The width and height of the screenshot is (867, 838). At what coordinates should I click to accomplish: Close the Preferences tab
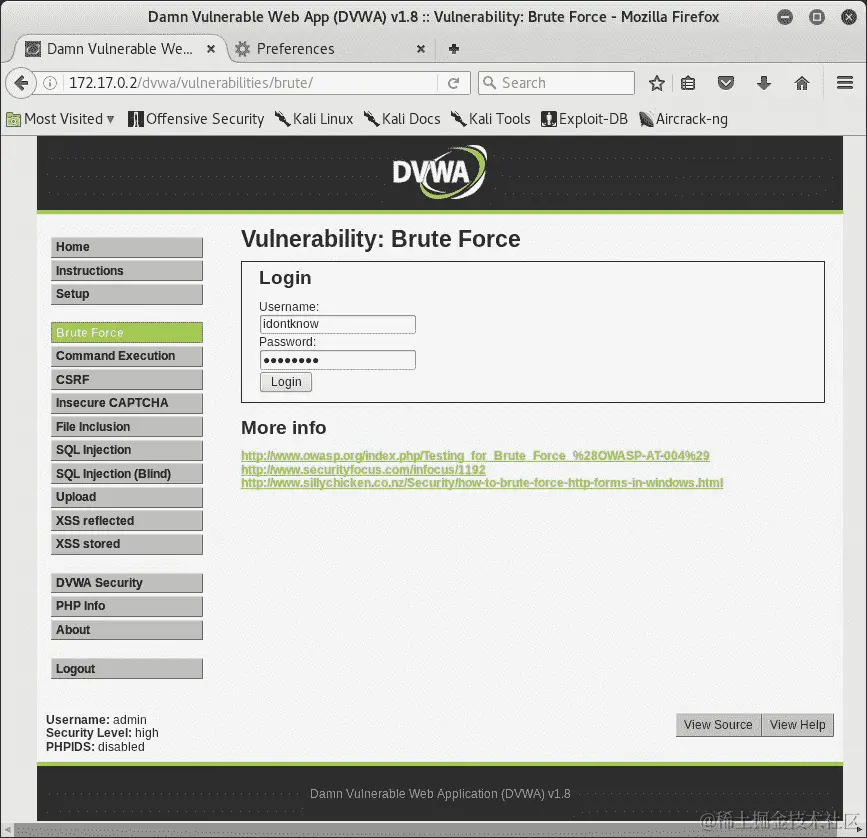(x=420, y=49)
